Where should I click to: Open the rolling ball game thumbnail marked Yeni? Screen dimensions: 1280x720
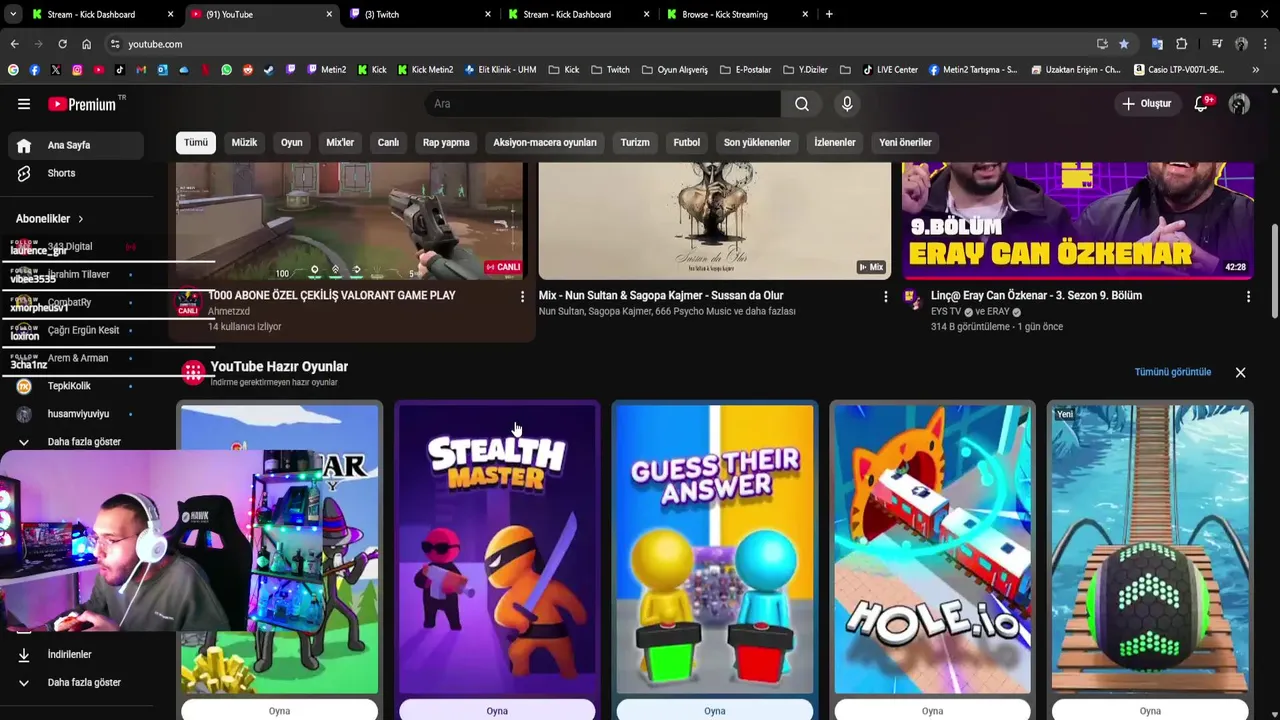[1150, 549]
